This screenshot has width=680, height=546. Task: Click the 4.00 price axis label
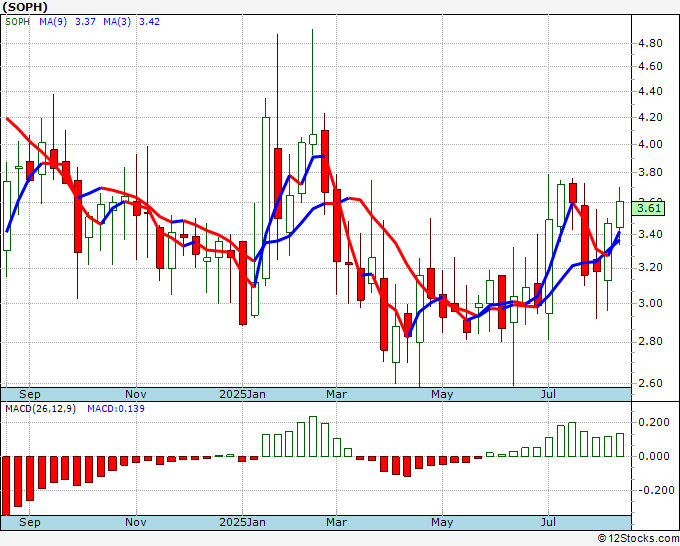[x=650, y=144]
